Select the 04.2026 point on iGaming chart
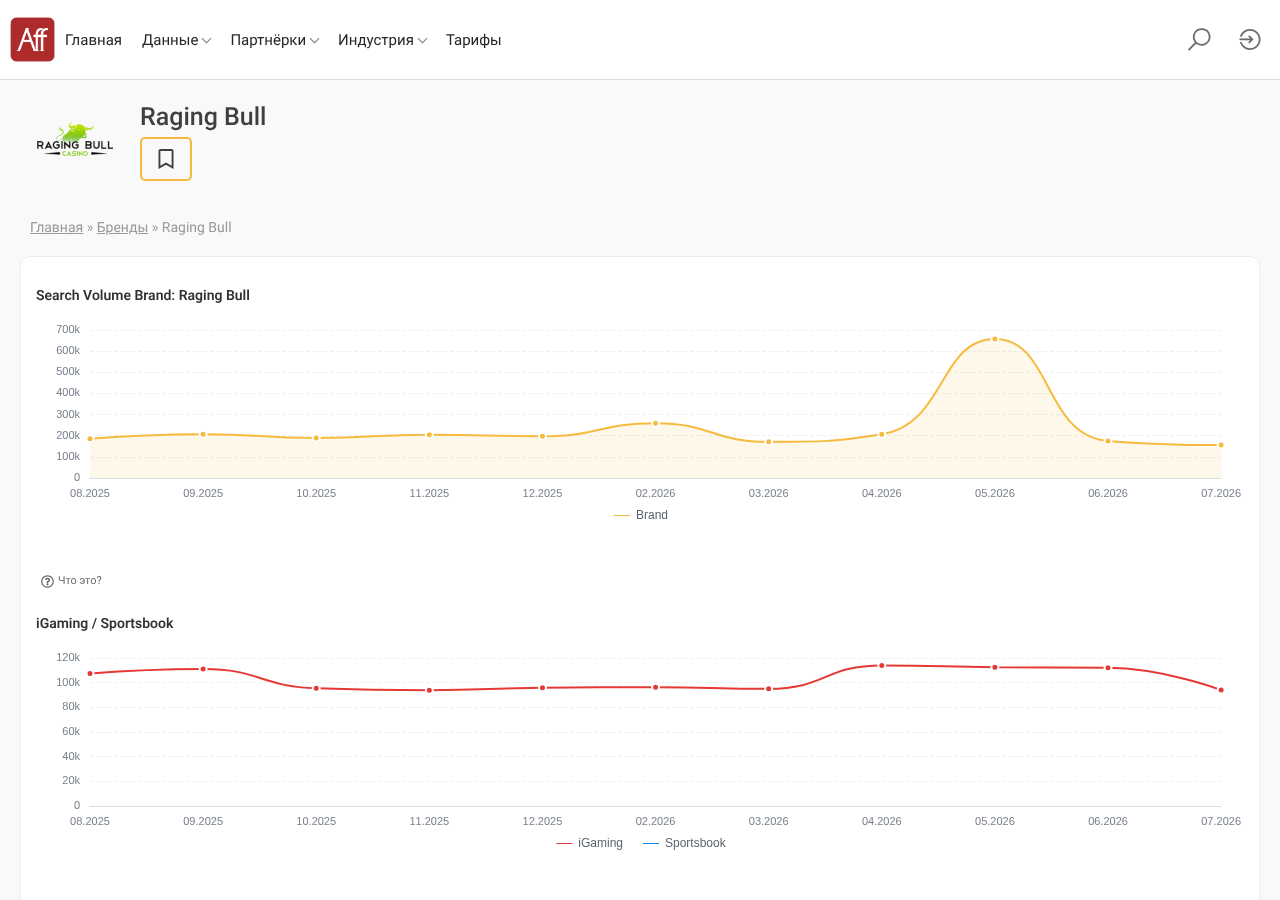The image size is (1280, 900). (x=882, y=665)
